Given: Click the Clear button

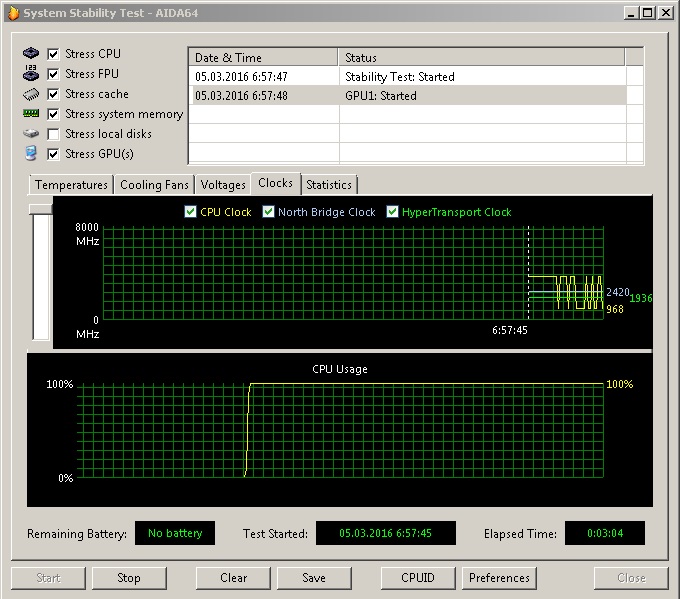Looking at the screenshot, I should (233, 578).
